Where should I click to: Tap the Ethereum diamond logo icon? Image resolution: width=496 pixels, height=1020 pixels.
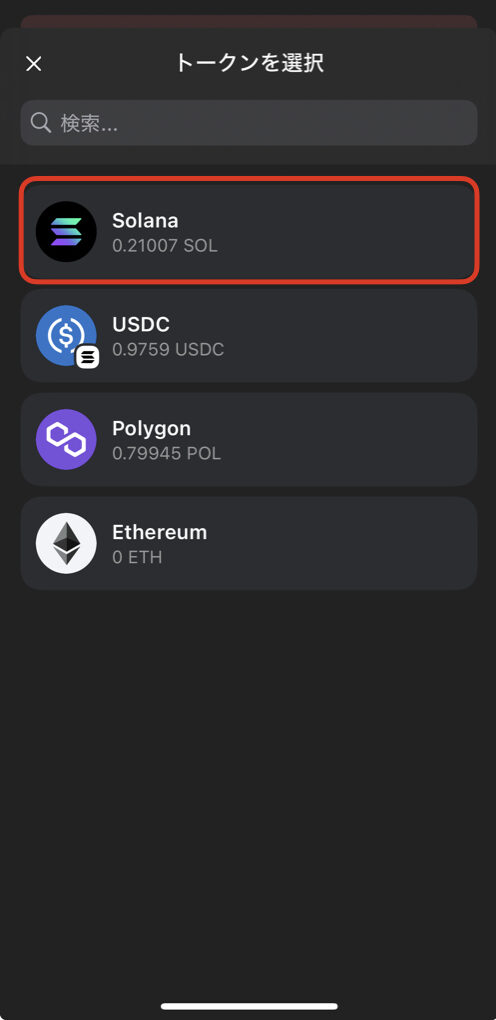(x=66, y=543)
